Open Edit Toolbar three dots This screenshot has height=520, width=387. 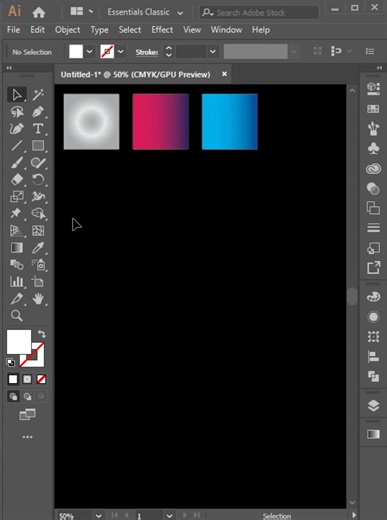click(x=27, y=437)
